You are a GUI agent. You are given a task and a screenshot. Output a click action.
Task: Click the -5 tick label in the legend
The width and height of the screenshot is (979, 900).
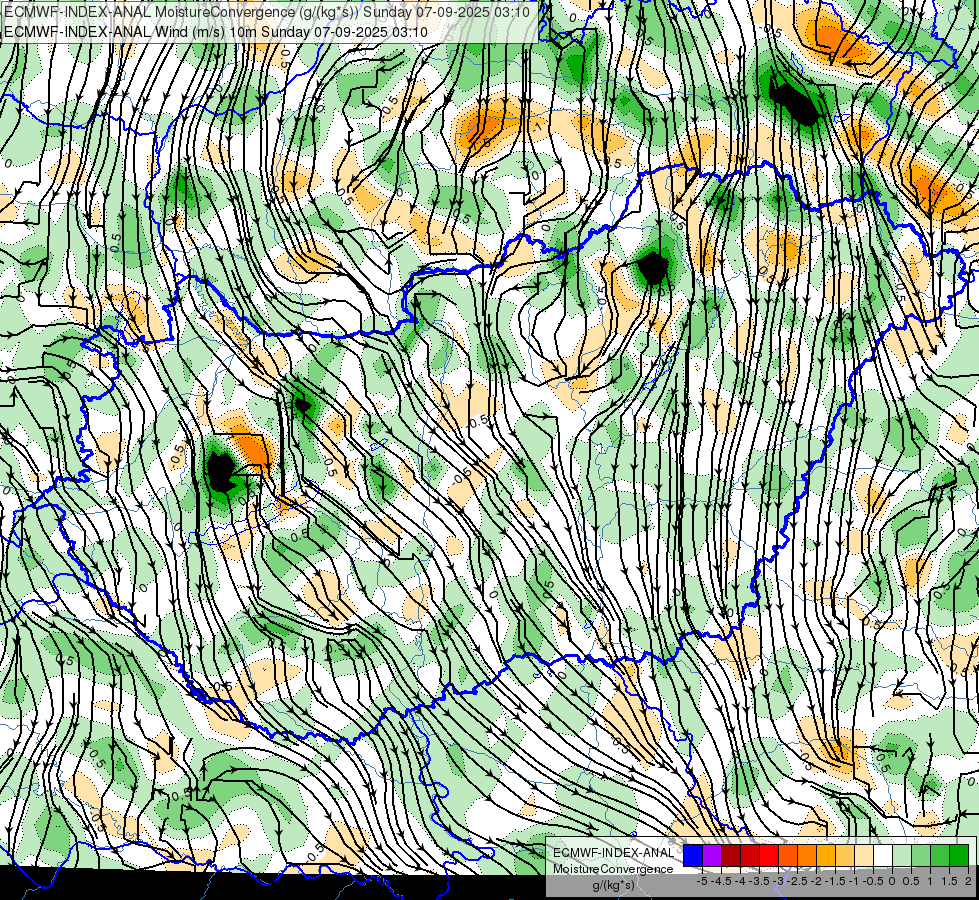pyautogui.click(x=702, y=881)
